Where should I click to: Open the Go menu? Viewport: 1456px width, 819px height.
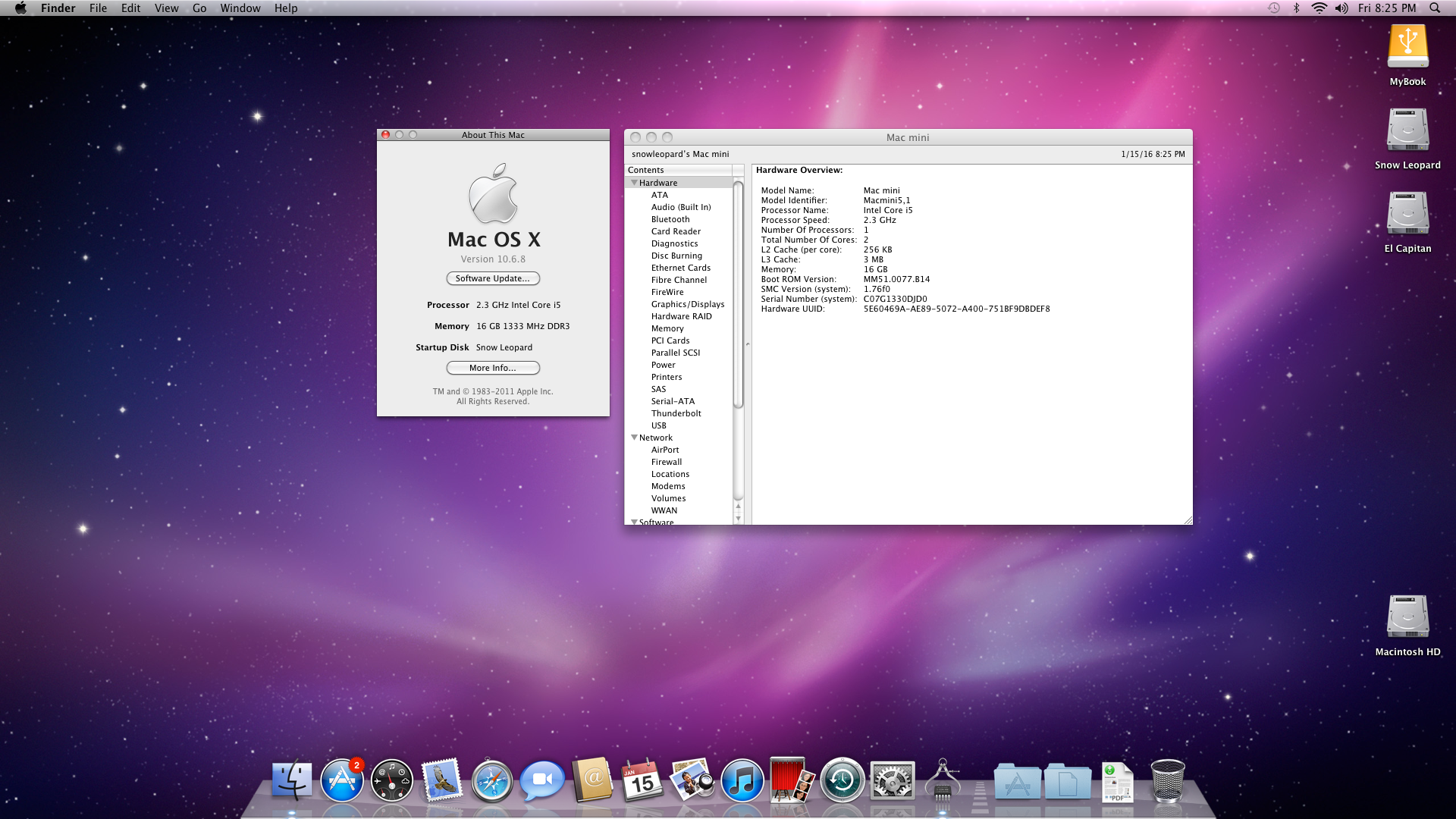pos(199,8)
